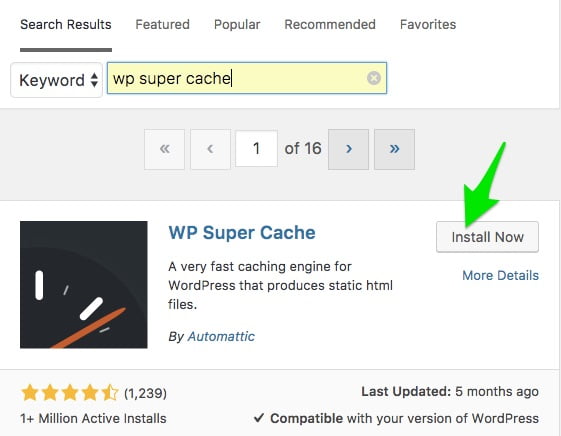This screenshot has width=561, height=436.
Task: Click the star rating of WP Super Cache
Action: 69,393
